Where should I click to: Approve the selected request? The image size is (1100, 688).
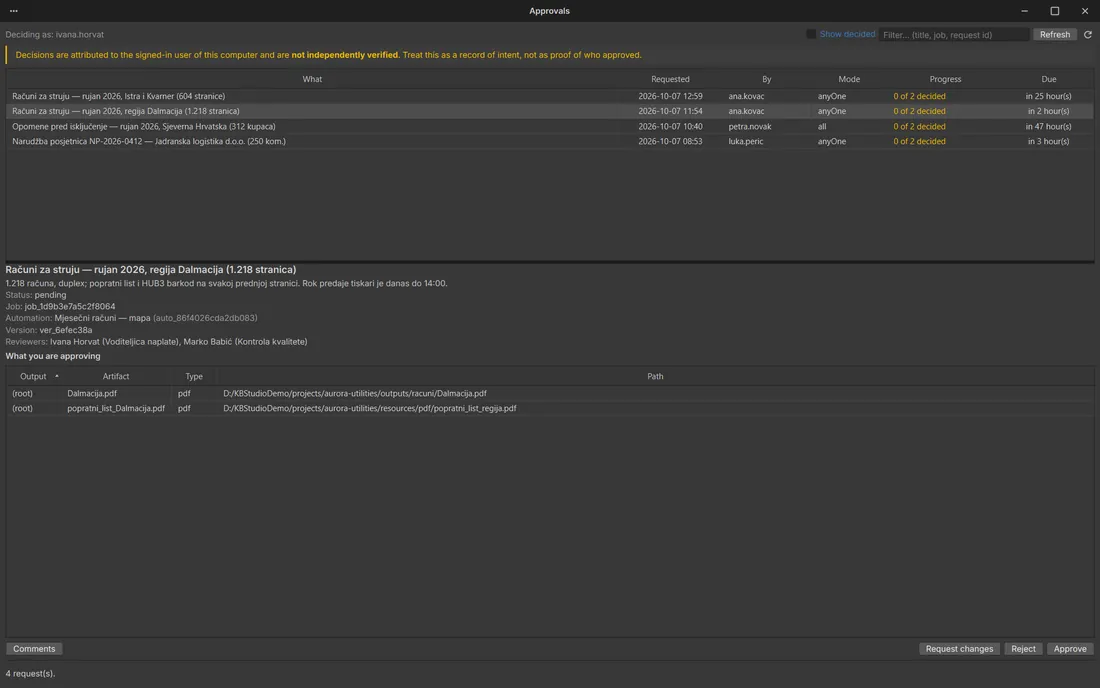click(x=1070, y=649)
